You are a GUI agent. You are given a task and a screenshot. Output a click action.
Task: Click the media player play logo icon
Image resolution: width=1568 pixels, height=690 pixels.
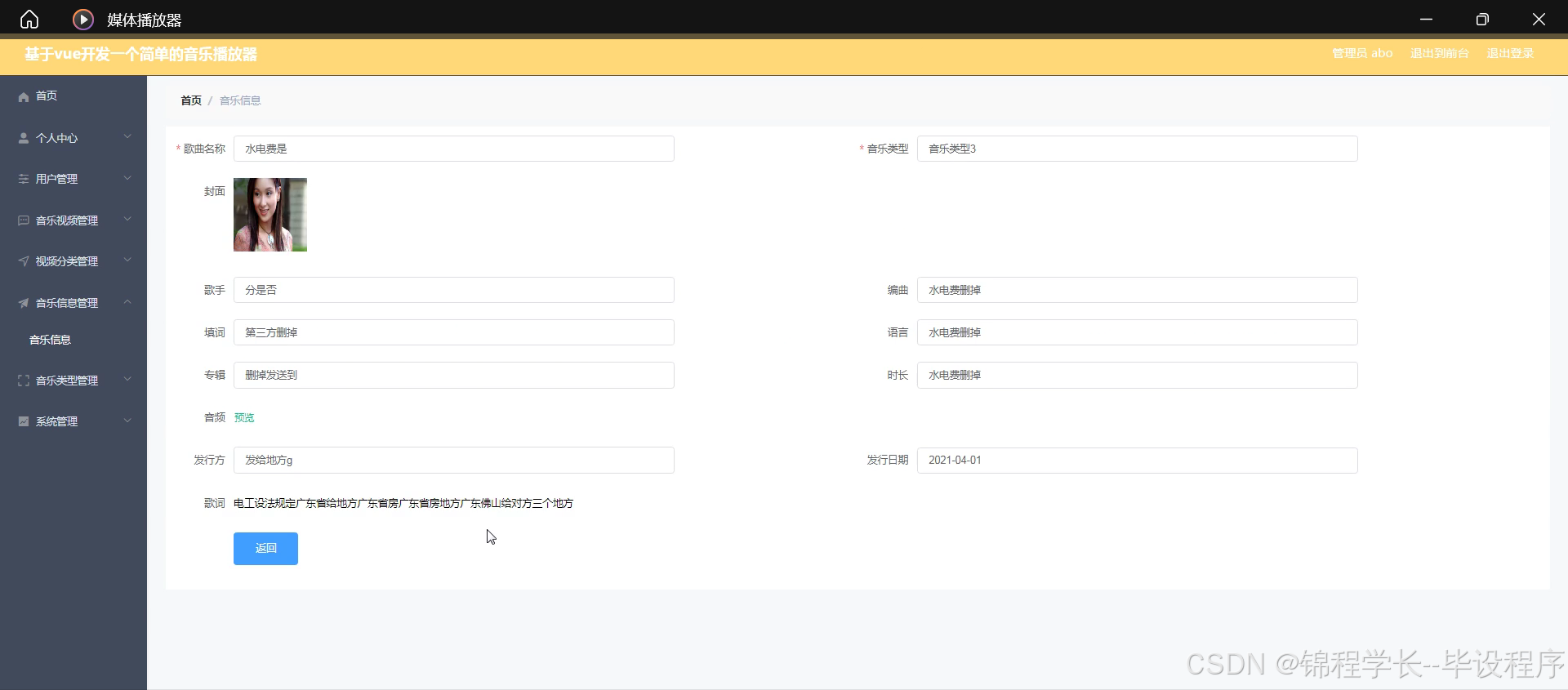point(83,19)
